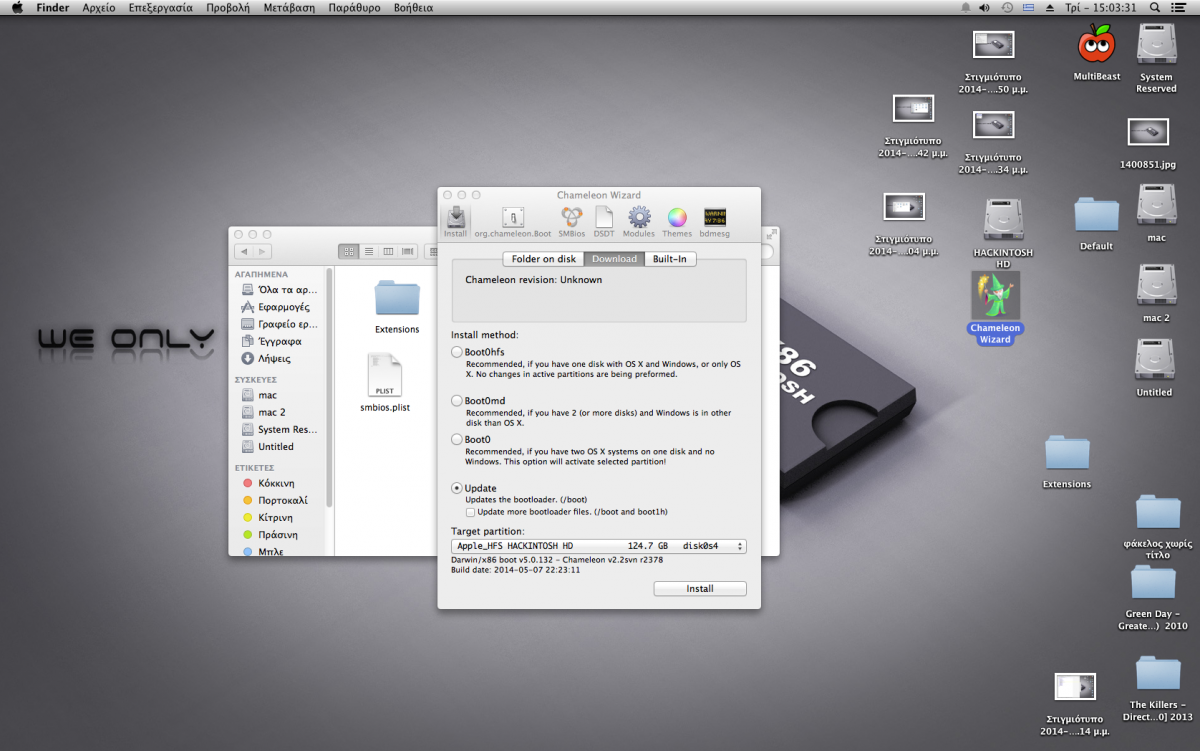Open the Target partition dropdown
The width and height of the screenshot is (1200, 751).
click(x=599, y=546)
